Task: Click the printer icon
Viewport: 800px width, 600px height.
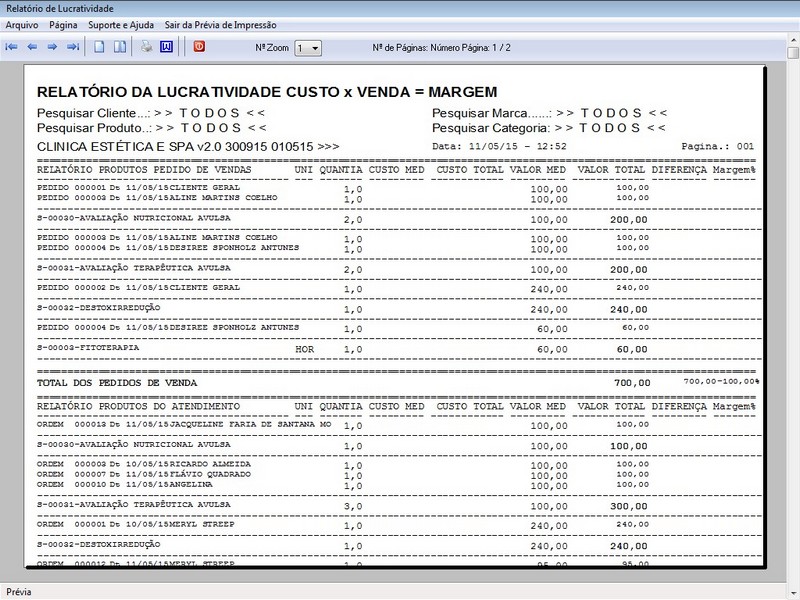Action: (x=146, y=47)
